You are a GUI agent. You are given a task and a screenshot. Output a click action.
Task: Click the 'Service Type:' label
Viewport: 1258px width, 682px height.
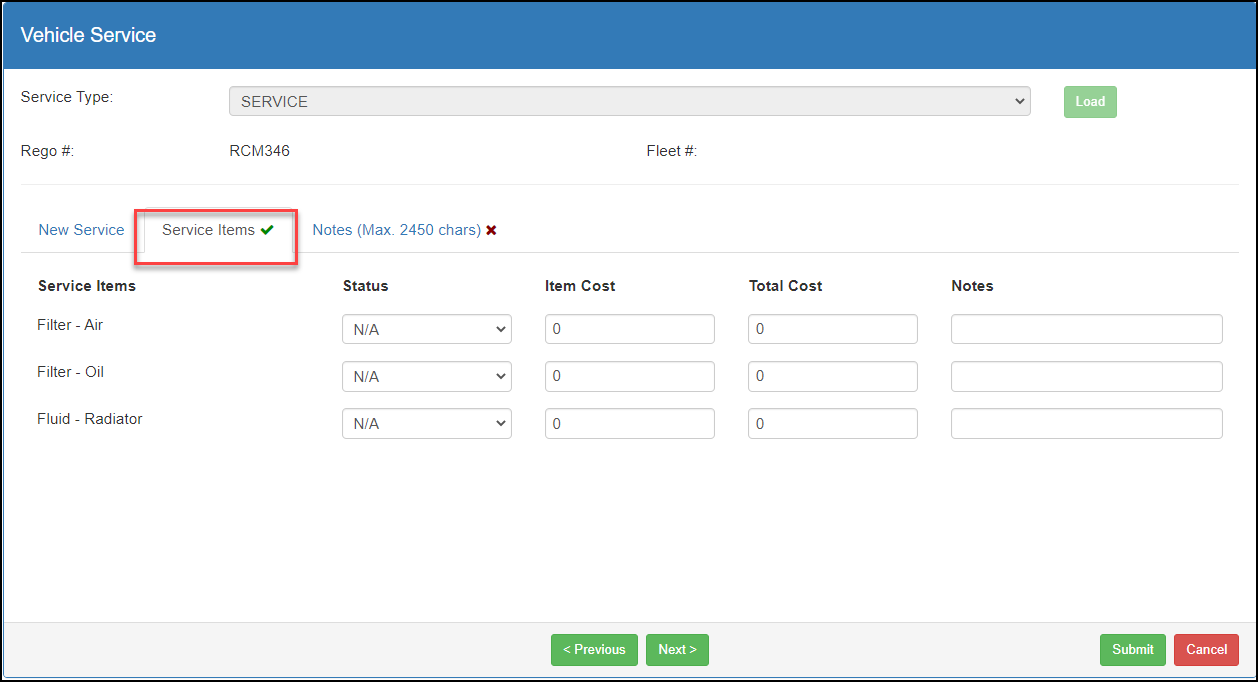(67, 97)
